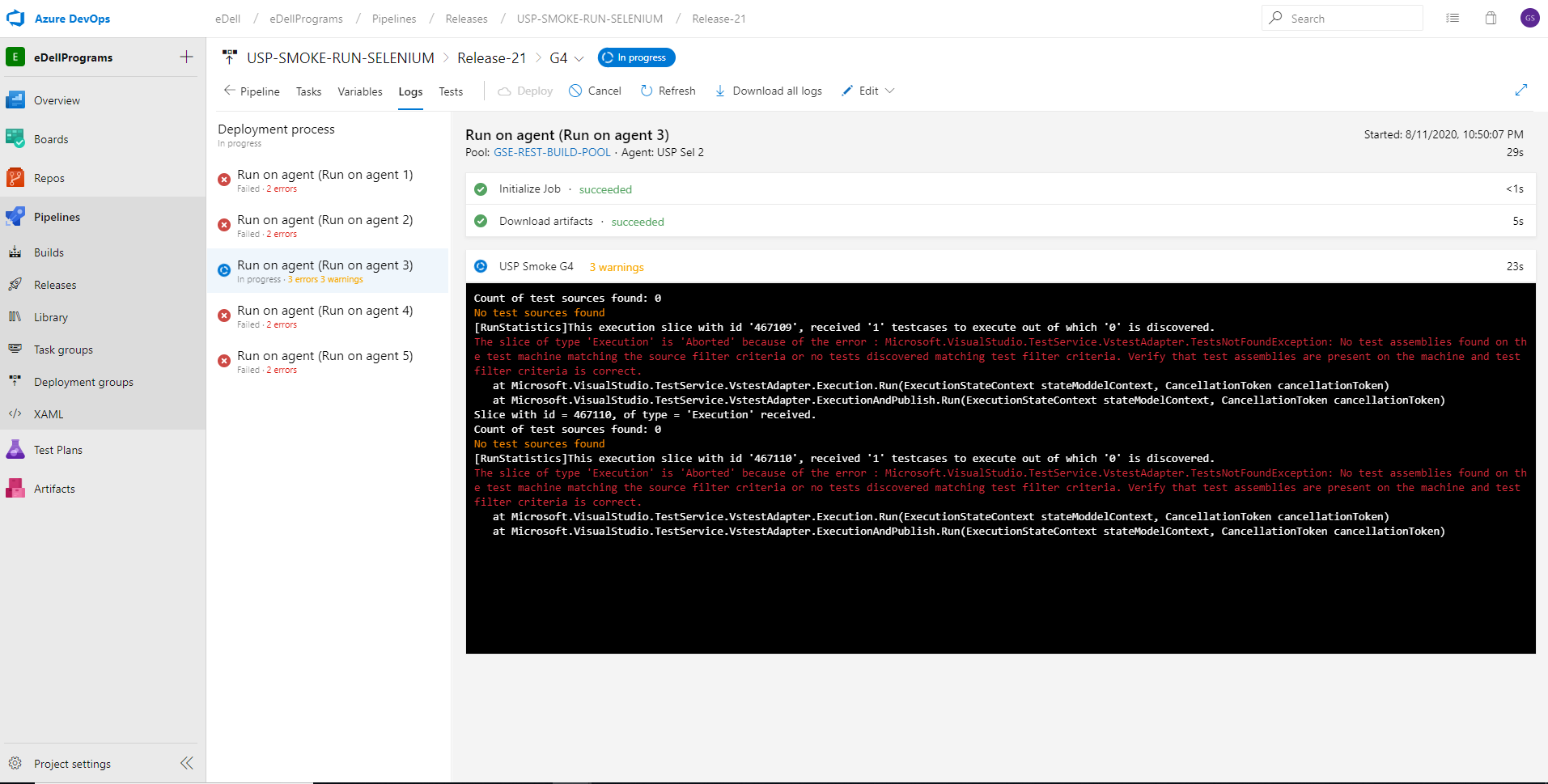Check the In progress status pill

click(636, 57)
